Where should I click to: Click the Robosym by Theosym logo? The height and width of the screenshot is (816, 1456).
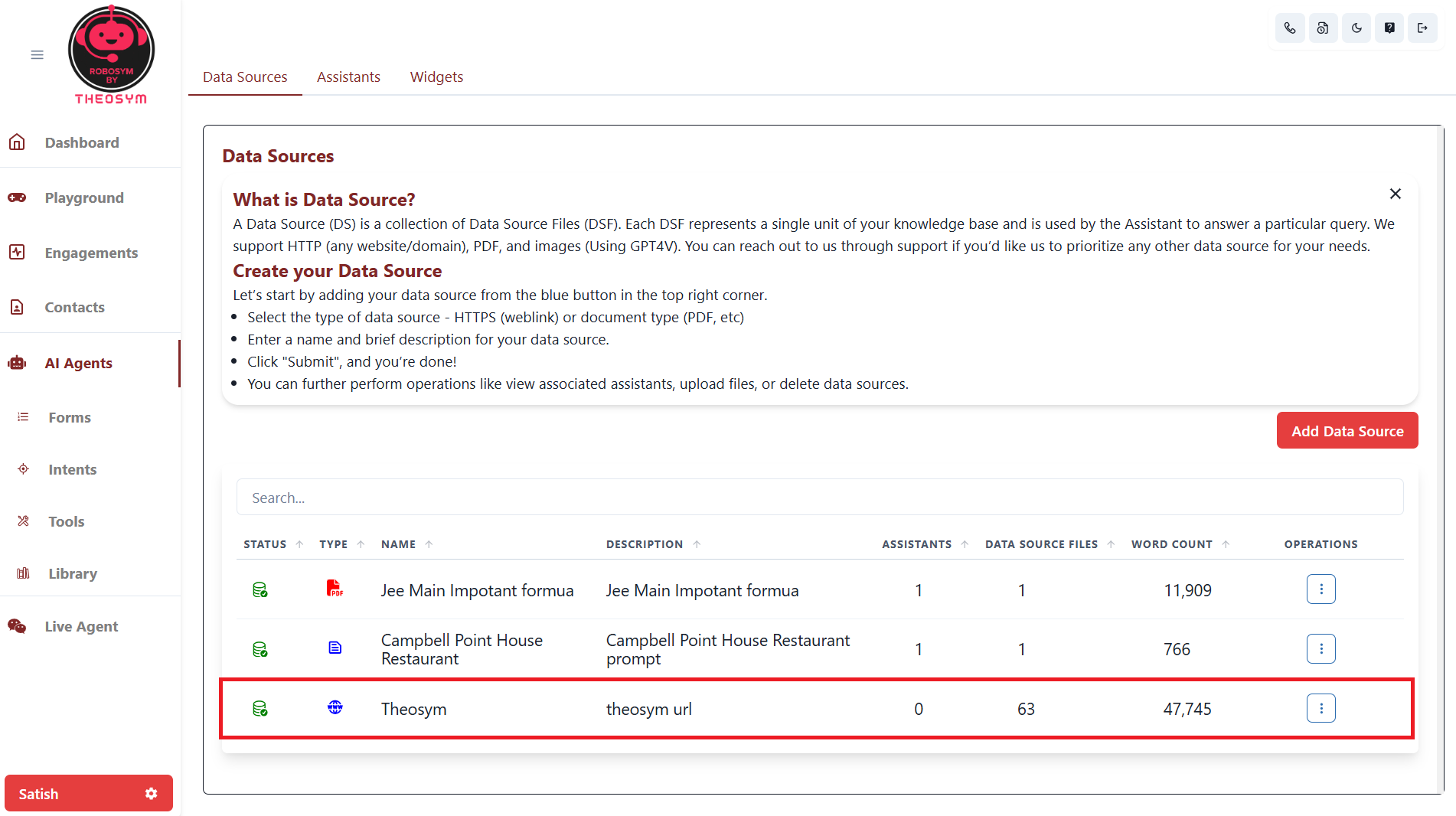pos(111,55)
